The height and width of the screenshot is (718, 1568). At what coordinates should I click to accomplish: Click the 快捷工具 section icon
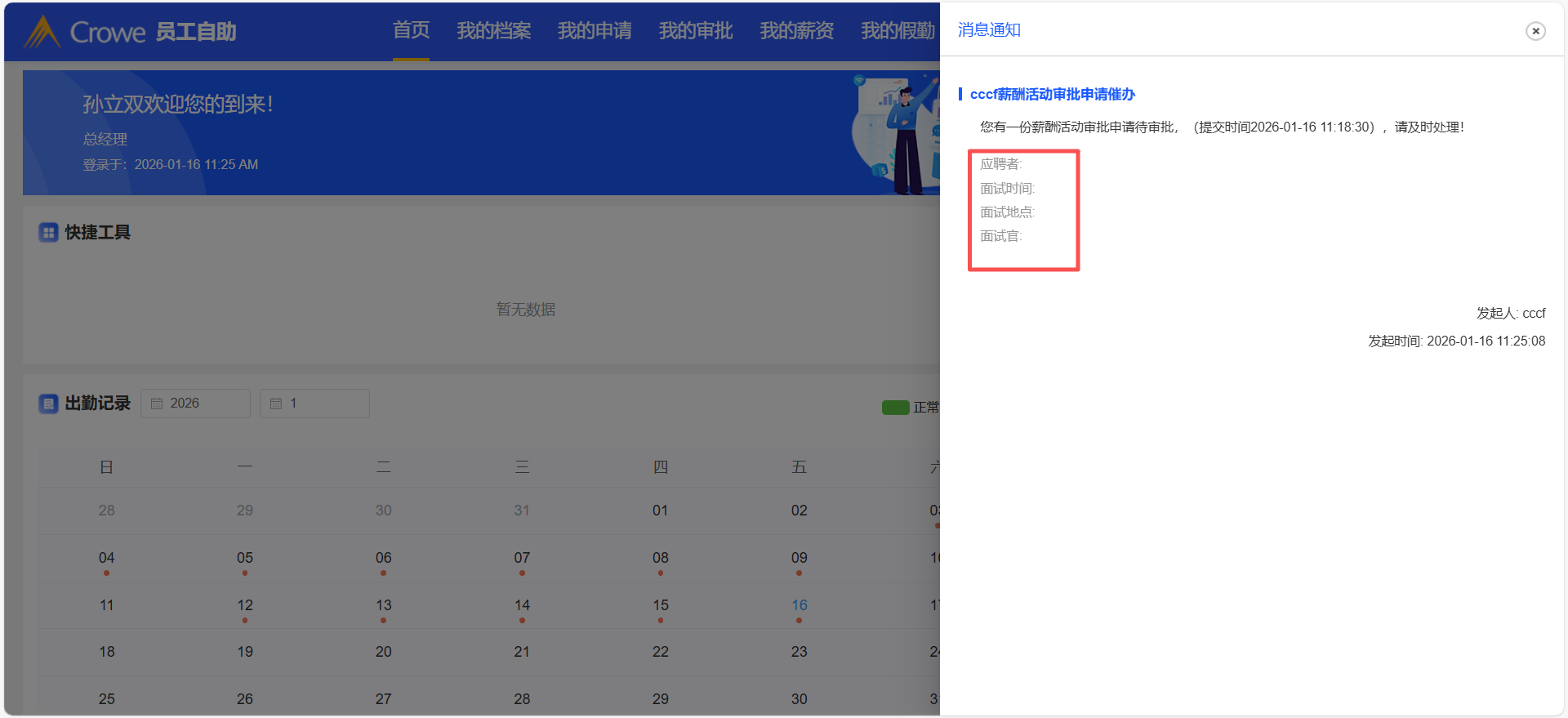point(48,233)
